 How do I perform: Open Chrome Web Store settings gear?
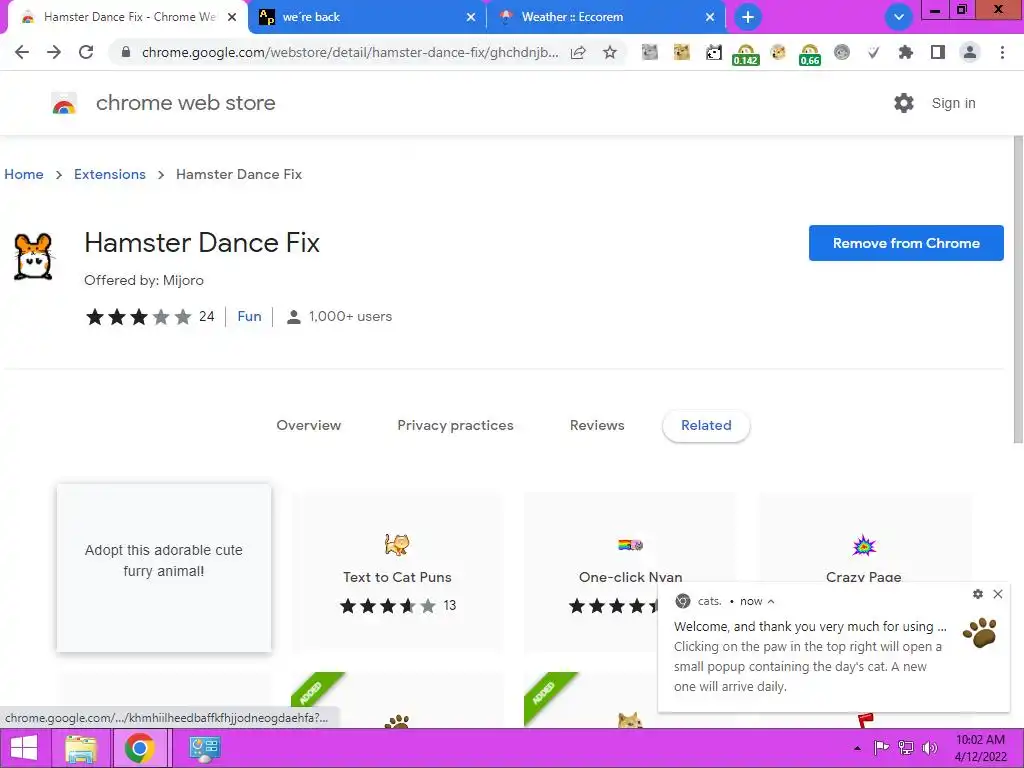click(x=904, y=103)
